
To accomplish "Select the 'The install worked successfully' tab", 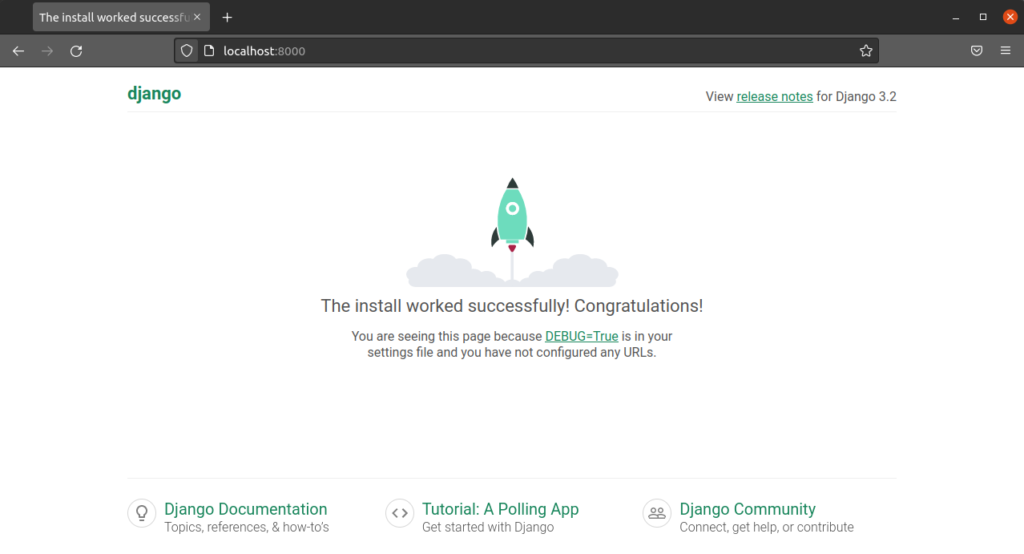I will (x=110, y=17).
